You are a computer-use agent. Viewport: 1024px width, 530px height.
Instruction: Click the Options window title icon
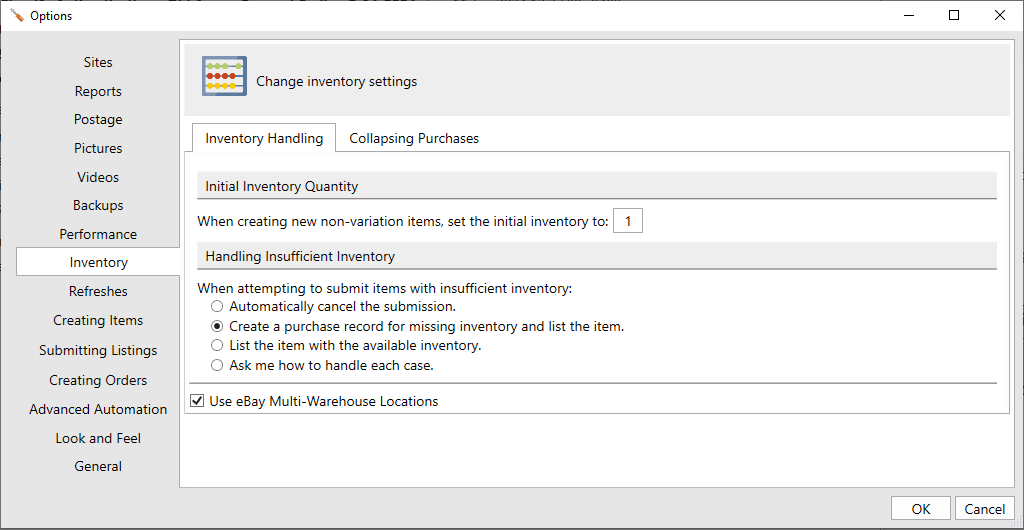click(x=16, y=15)
